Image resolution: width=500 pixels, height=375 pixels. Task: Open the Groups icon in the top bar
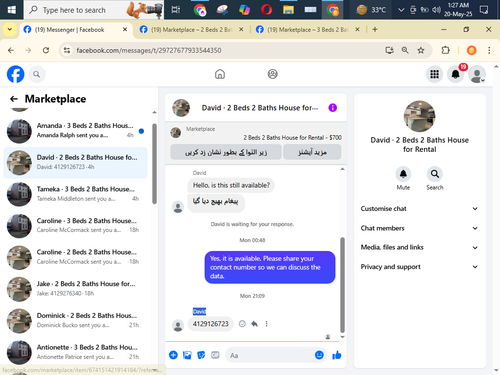[273, 74]
